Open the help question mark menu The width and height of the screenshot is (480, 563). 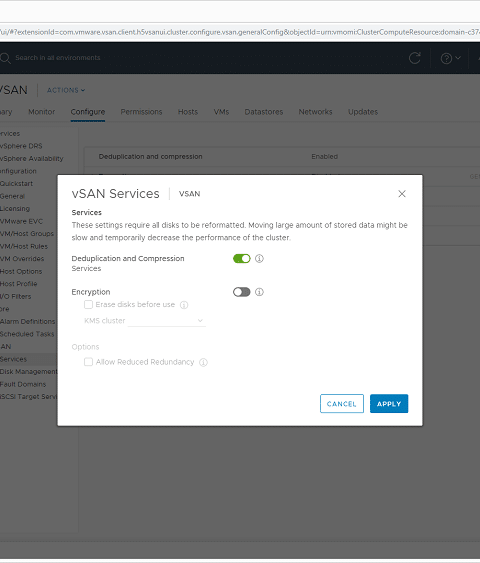coord(451,58)
